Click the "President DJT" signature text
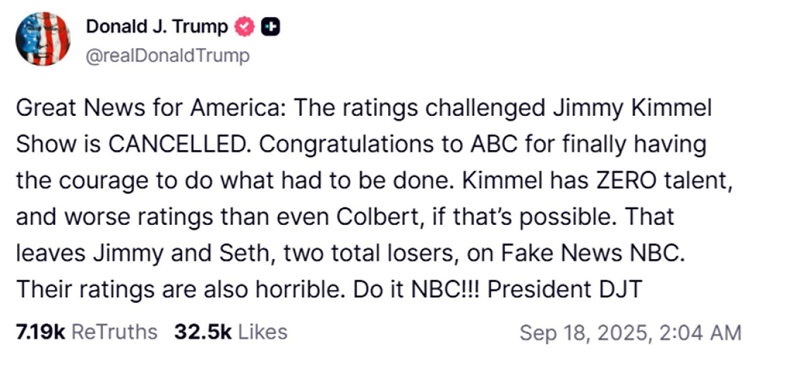The image size is (800, 392). [564, 290]
